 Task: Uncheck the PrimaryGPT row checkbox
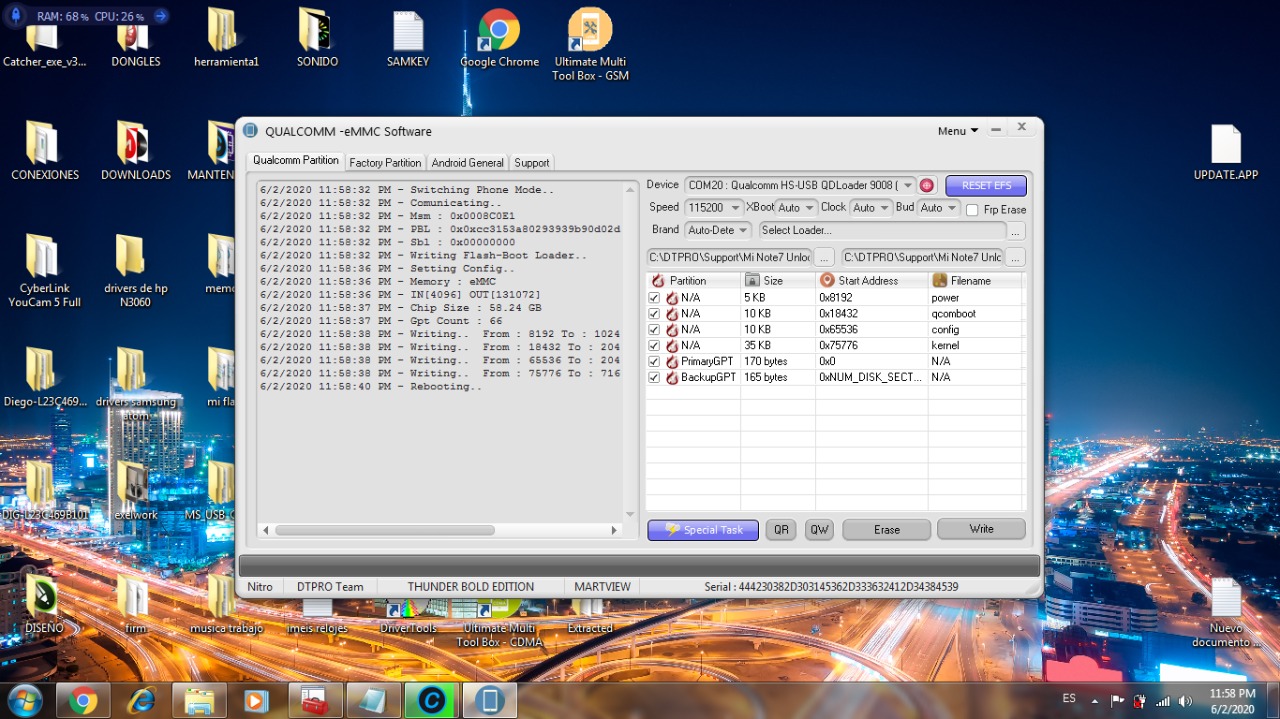pos(654,362)
